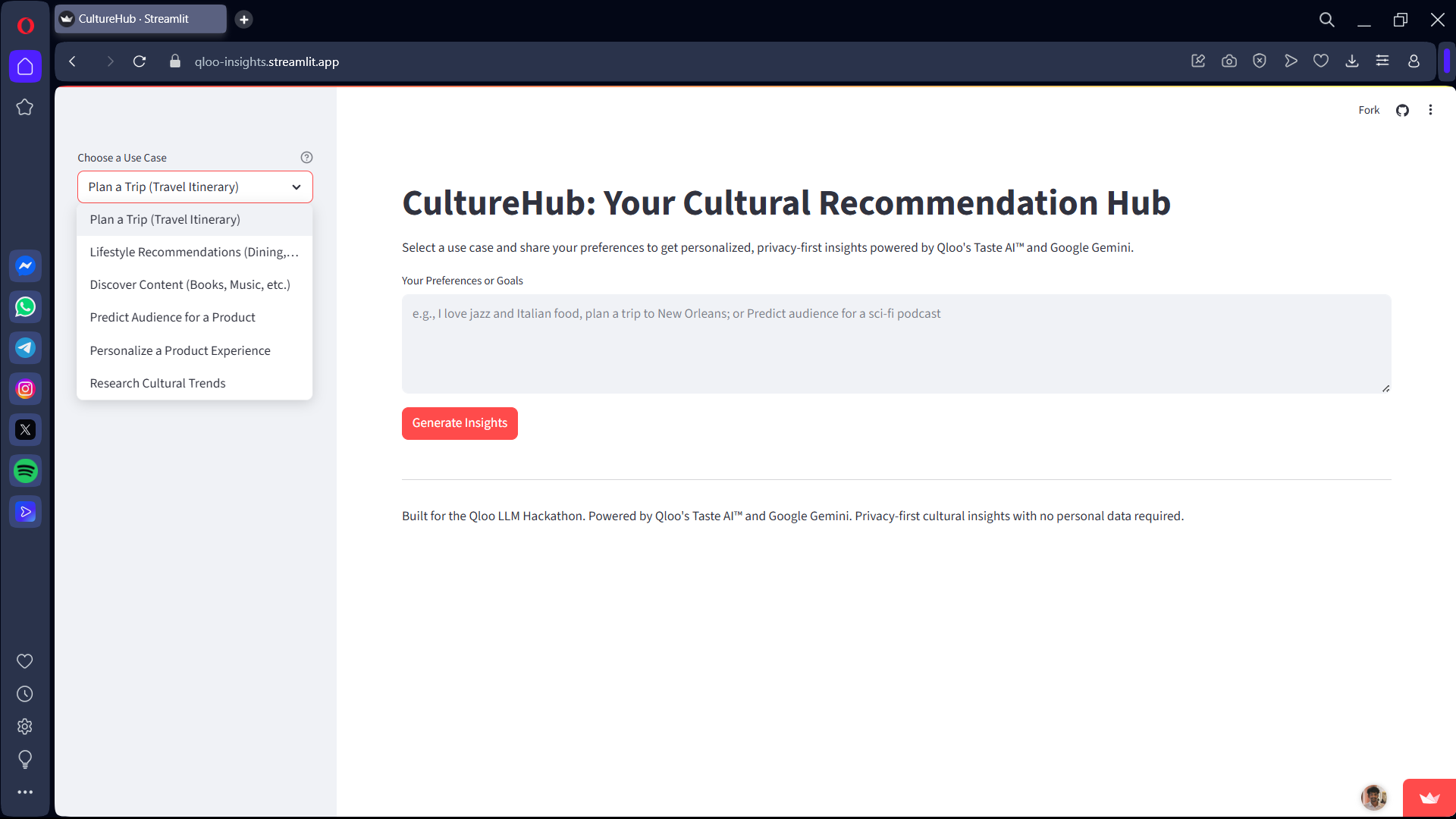Click the Generate Insights button
The width and height of the screenshot is (1456, 819).
pyautogui.click(x=460, y=423)
